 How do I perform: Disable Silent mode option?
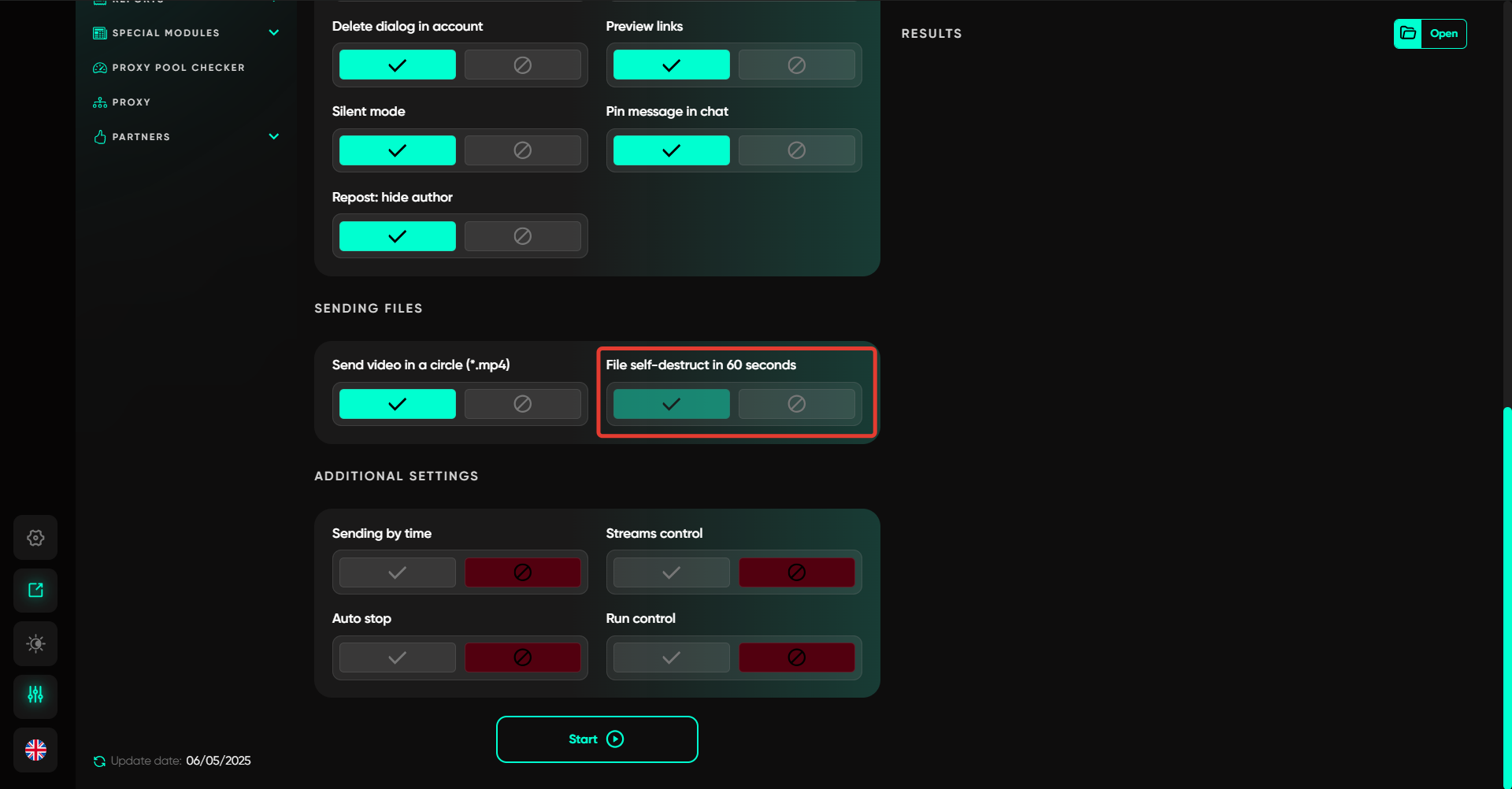click(x=522, y=150)
